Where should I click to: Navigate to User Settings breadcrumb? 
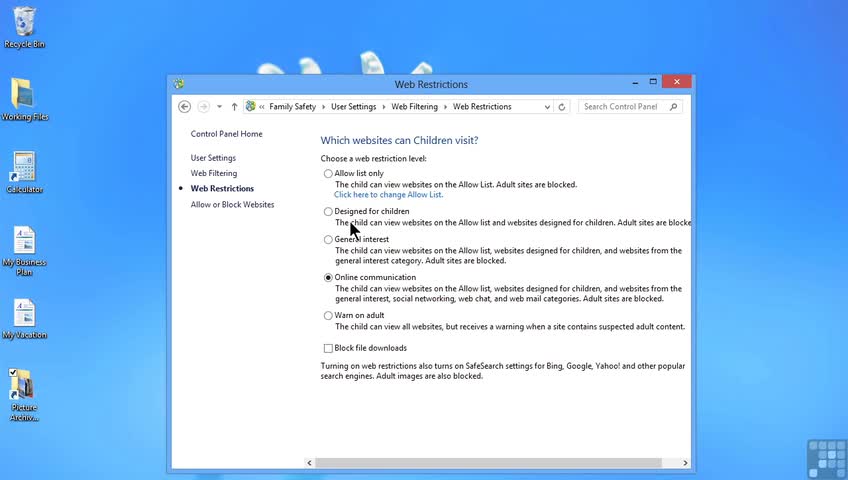coord(354,106)
